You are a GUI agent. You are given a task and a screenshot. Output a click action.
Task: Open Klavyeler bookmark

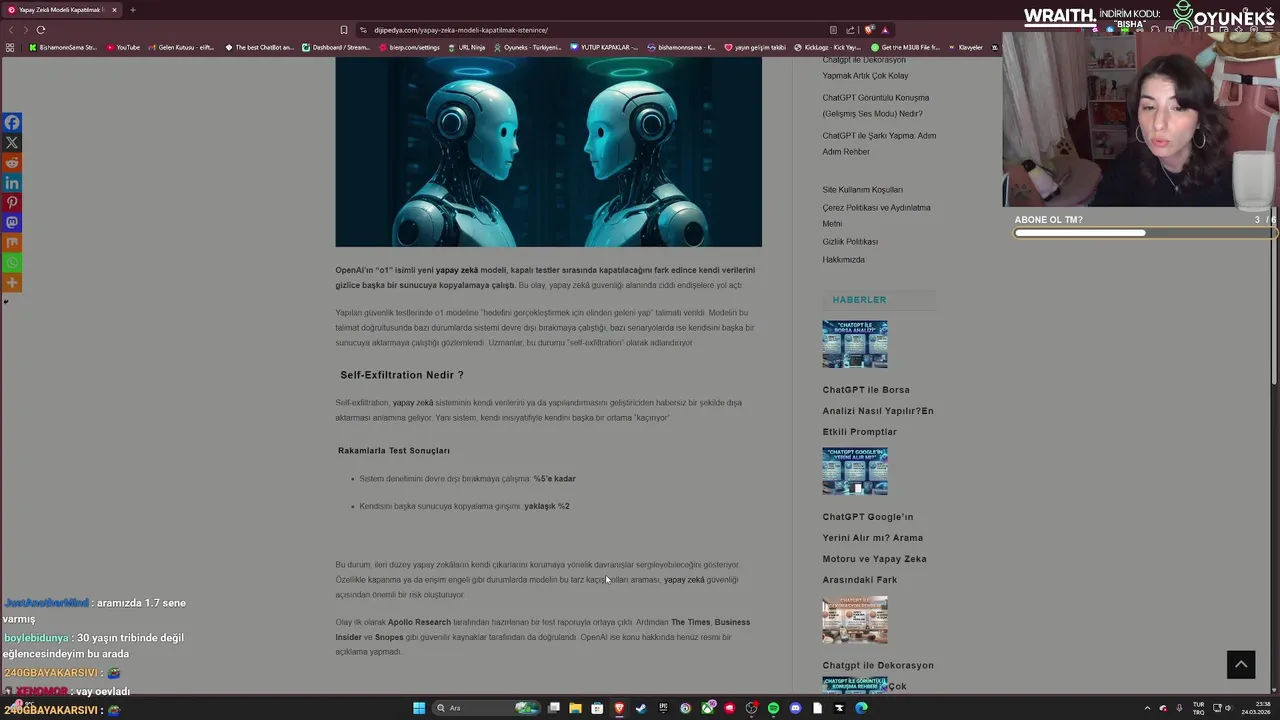965,47
